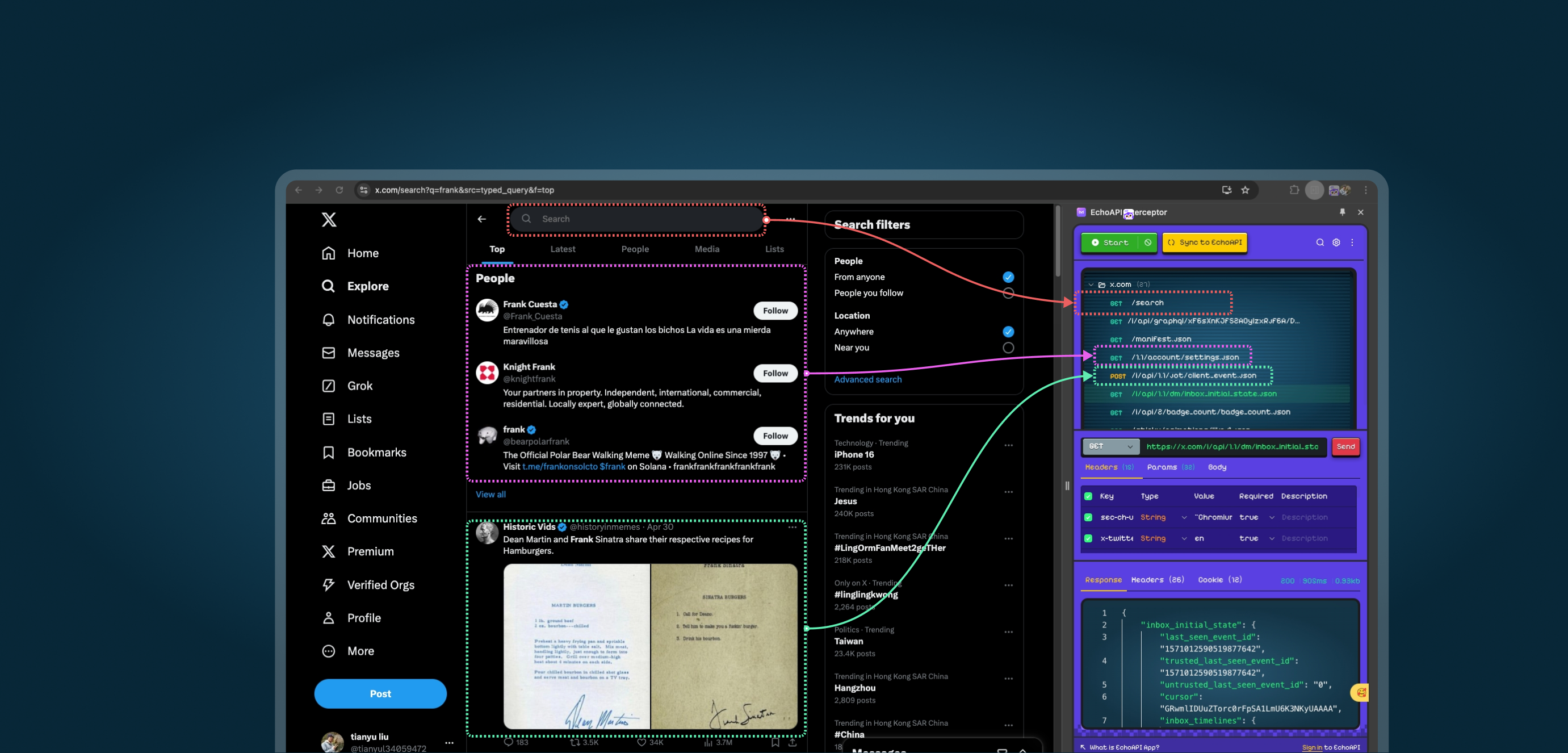This screenshot has width=1568, height=753.
Task: Uncheck the sec-ch-u header row
Action: tap(1088, 517)
